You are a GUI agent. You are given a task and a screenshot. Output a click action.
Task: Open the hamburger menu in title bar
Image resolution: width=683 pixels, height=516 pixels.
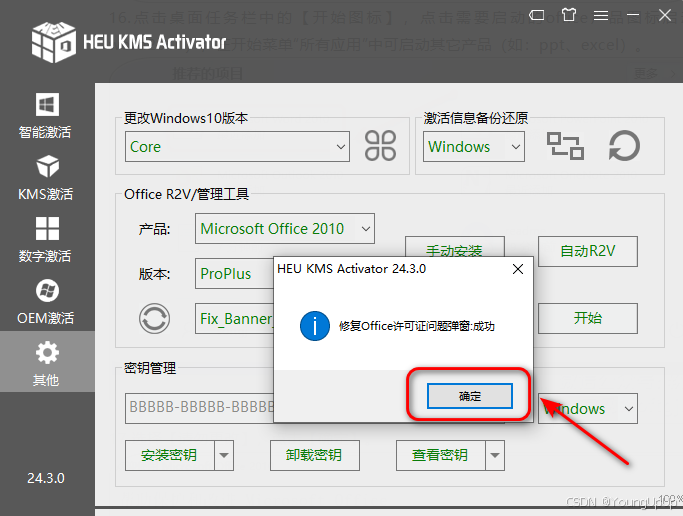[x=601, y=16]
